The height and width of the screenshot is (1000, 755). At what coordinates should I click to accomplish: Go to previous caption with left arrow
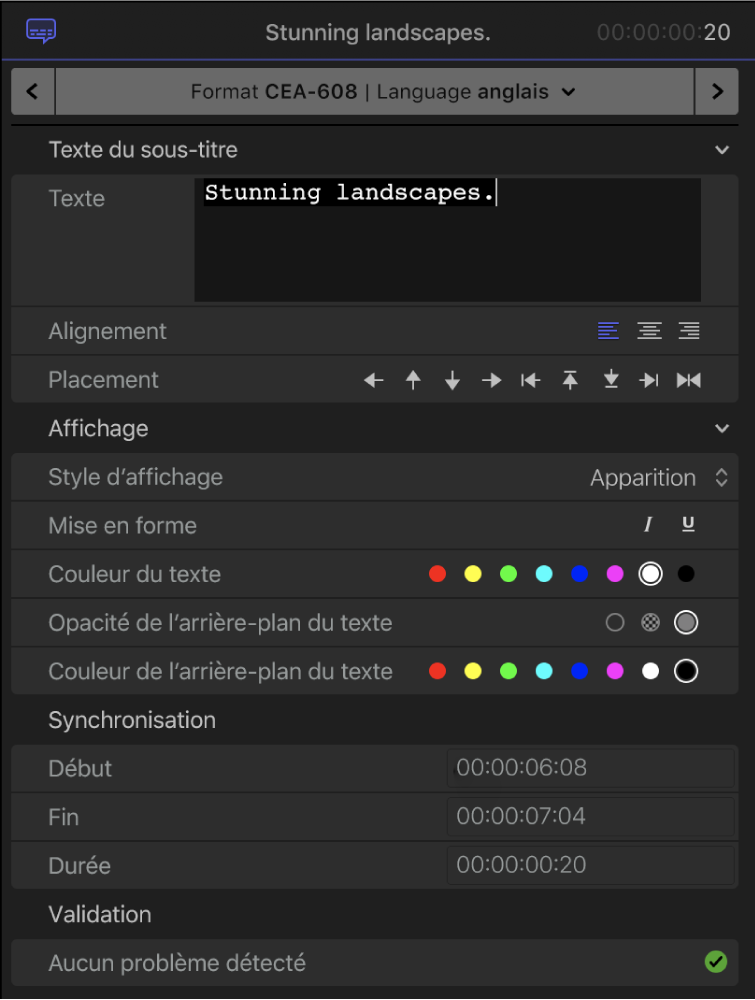click(x=33, y=92)
